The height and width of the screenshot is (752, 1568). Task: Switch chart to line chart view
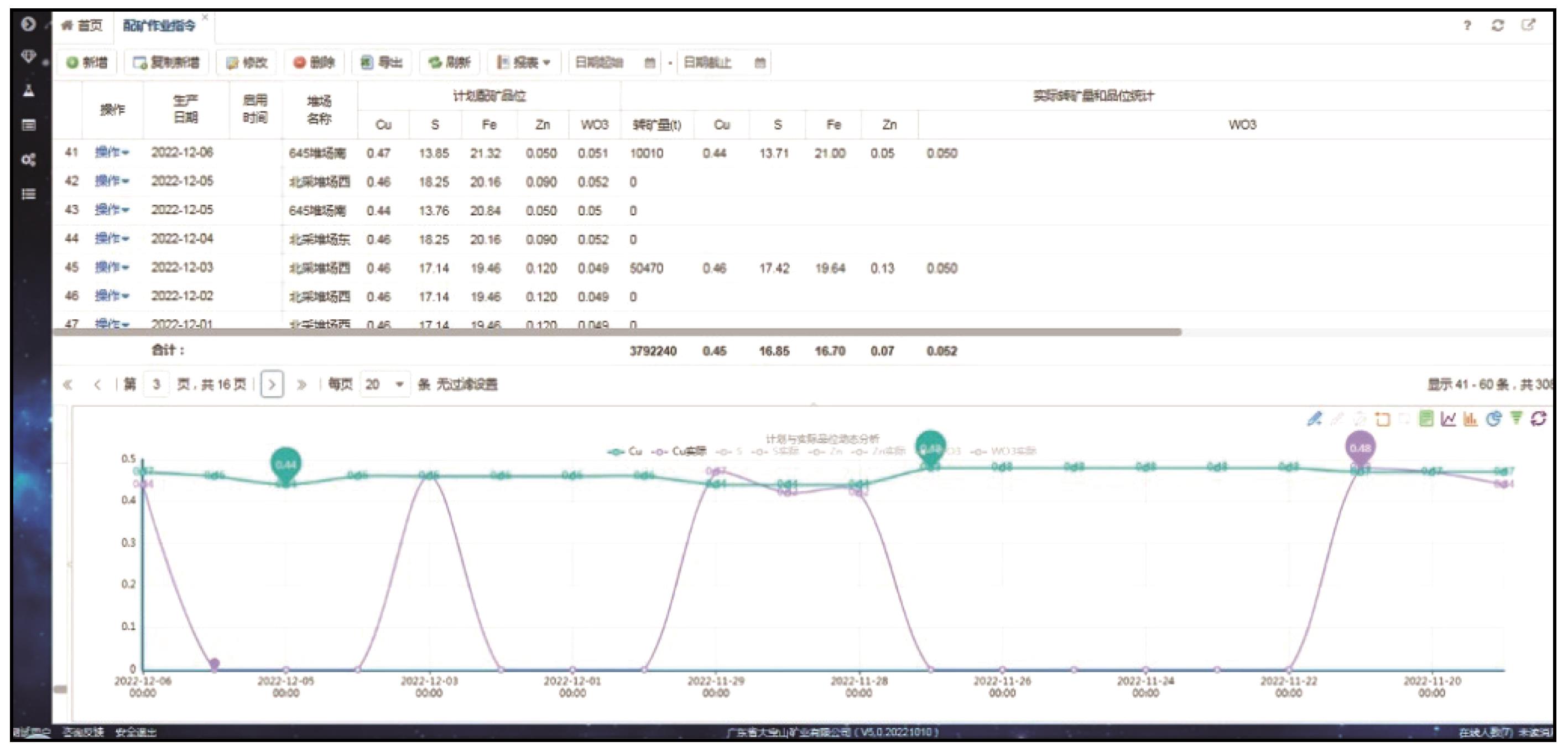coord(1448,418)
